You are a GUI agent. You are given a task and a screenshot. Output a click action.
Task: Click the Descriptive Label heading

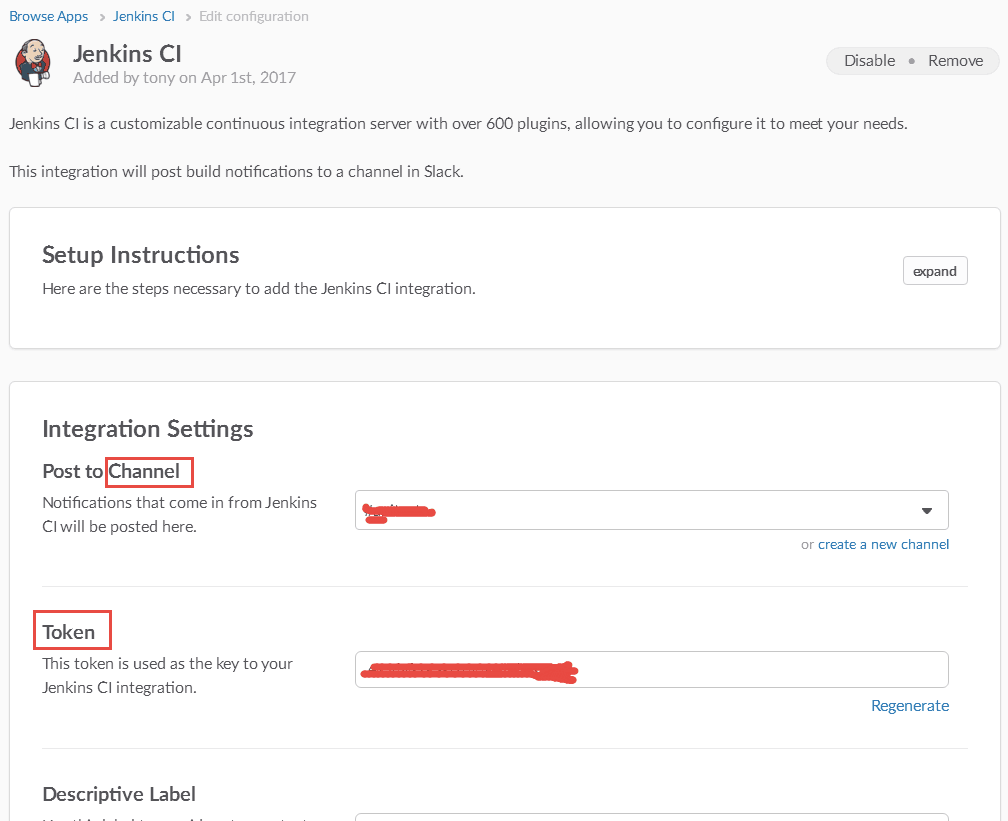coord(119,794)
